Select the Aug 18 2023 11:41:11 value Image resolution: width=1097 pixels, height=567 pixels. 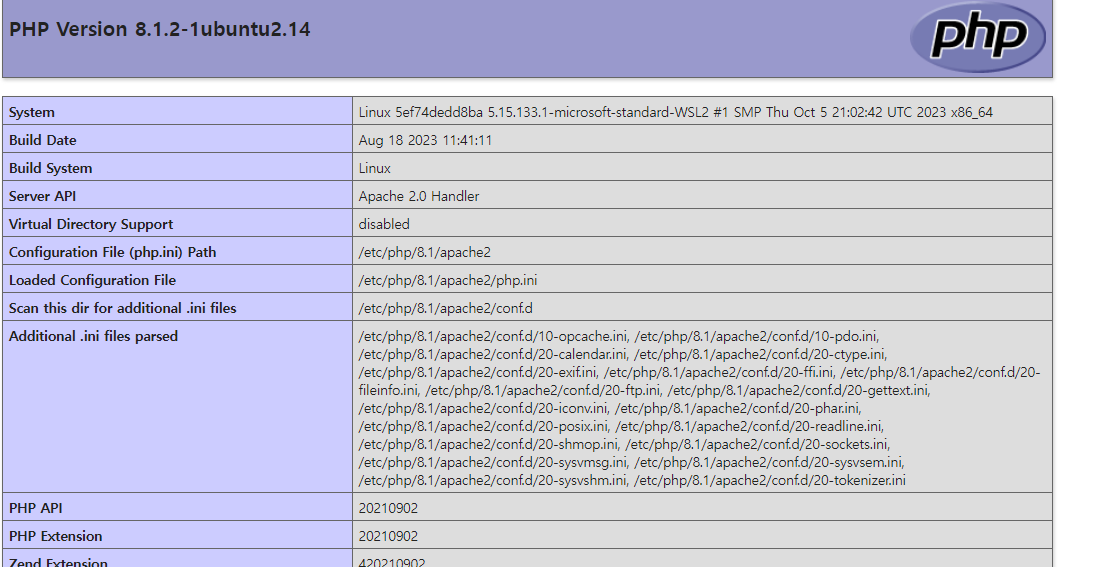click(x=425, y=140)
